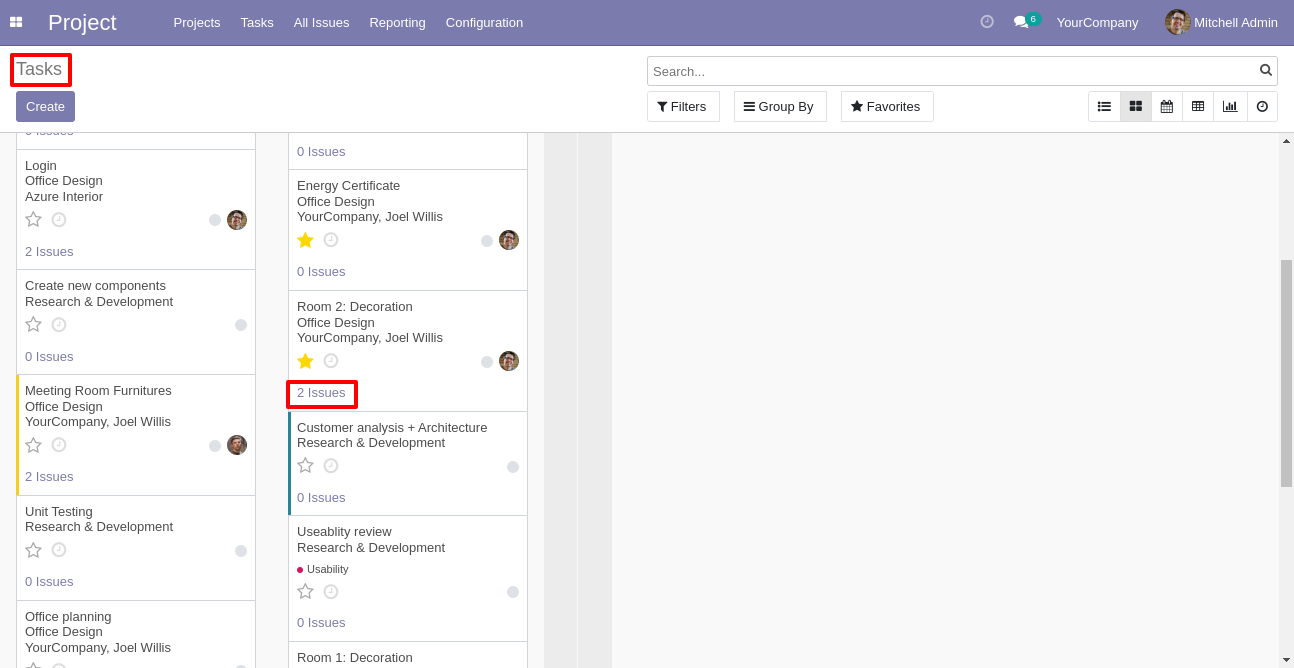The width and height of the screenshot is (1294, 668).
Task: Open 0 Issues link on Useablity review
Action: (x=321, y=623)
